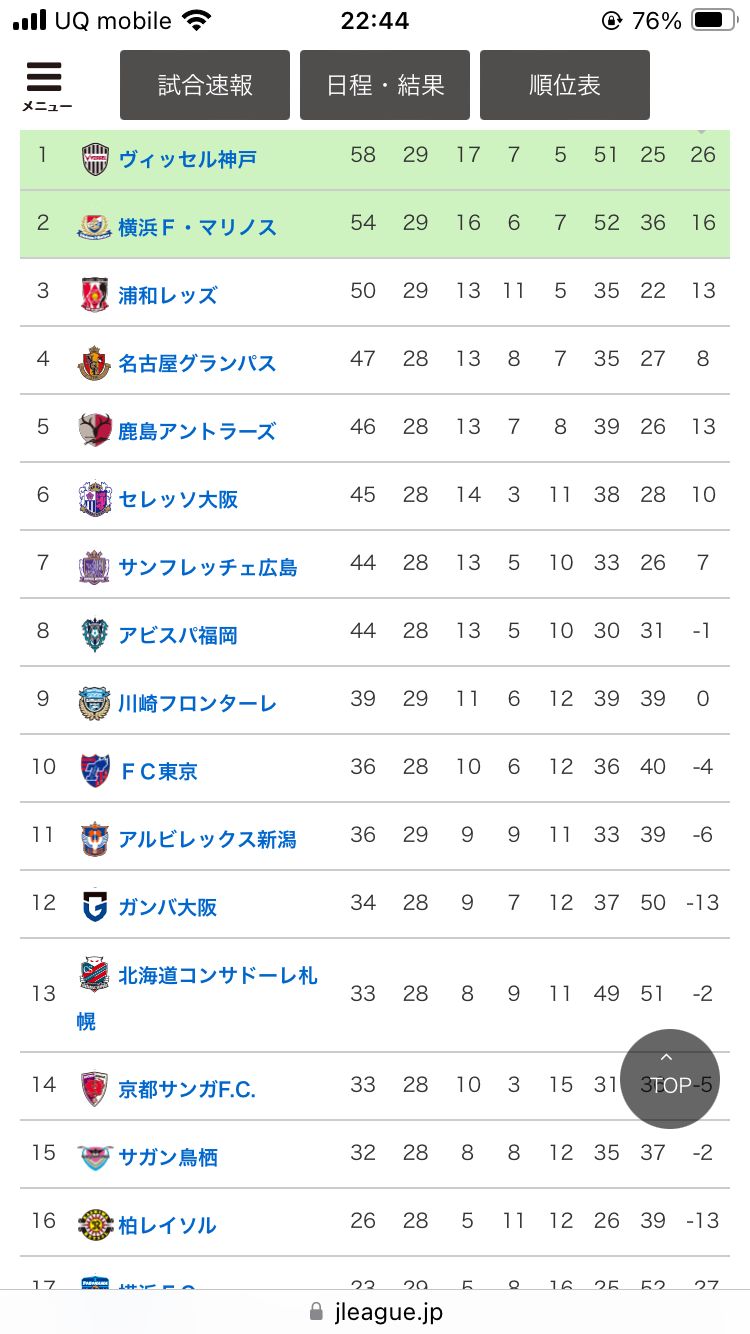Tap the Kawasaki Frontale emblem
750x1334 pixels.
pyautogui.click(x=95, y=703)
